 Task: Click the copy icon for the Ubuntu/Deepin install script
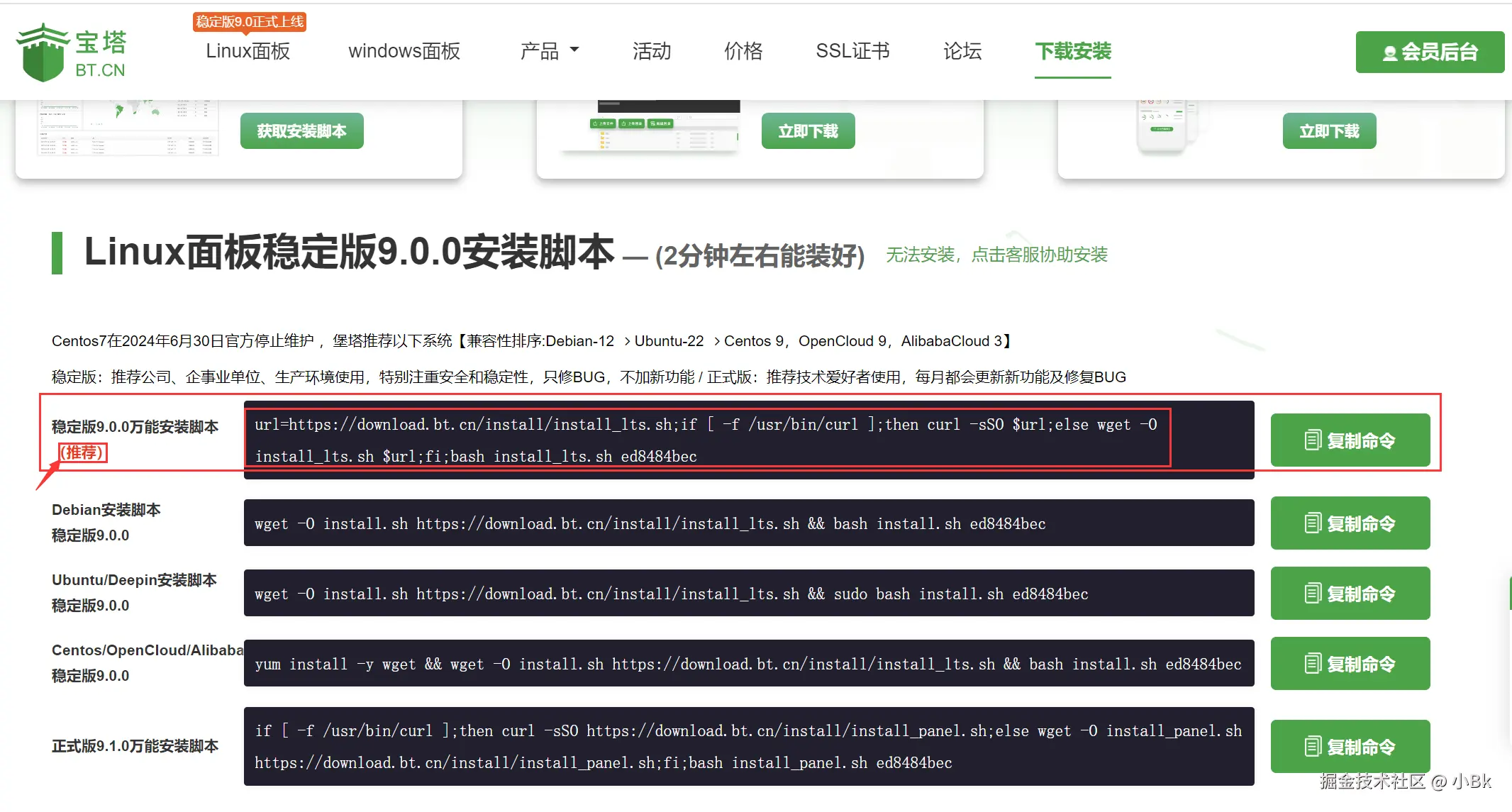(x=1313, y=594)
